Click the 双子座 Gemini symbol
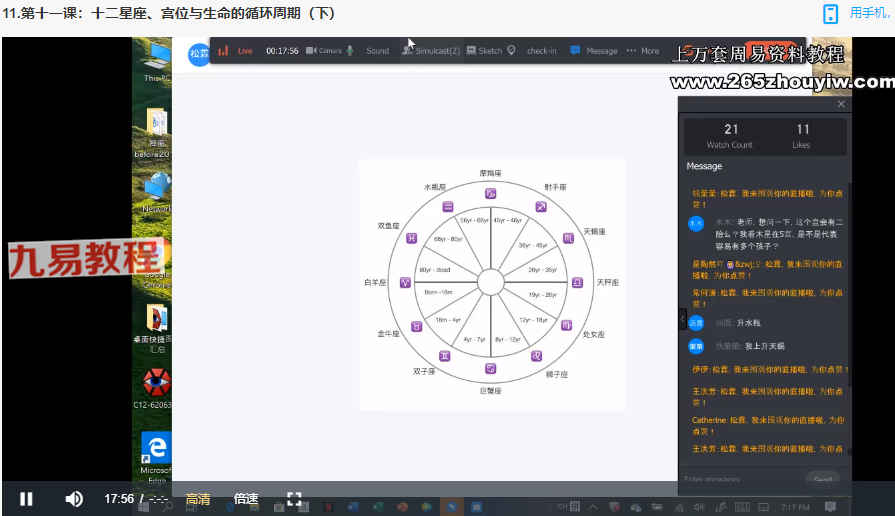 445,356
